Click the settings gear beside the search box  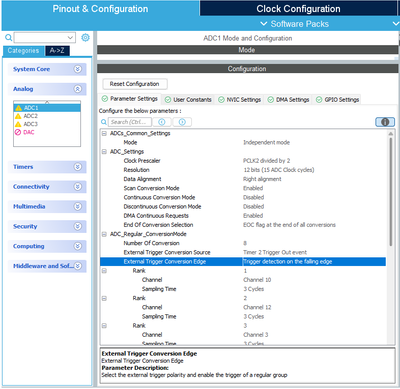point(85,37)
